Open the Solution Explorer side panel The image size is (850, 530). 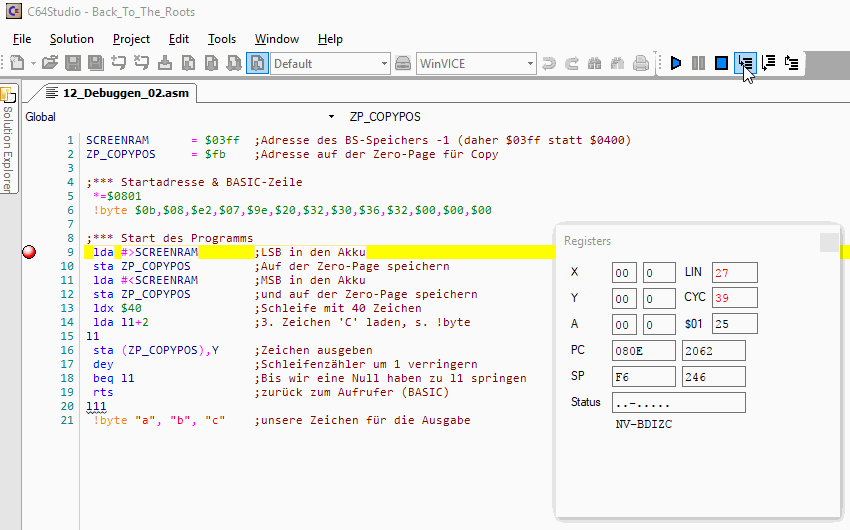point(8,140)
